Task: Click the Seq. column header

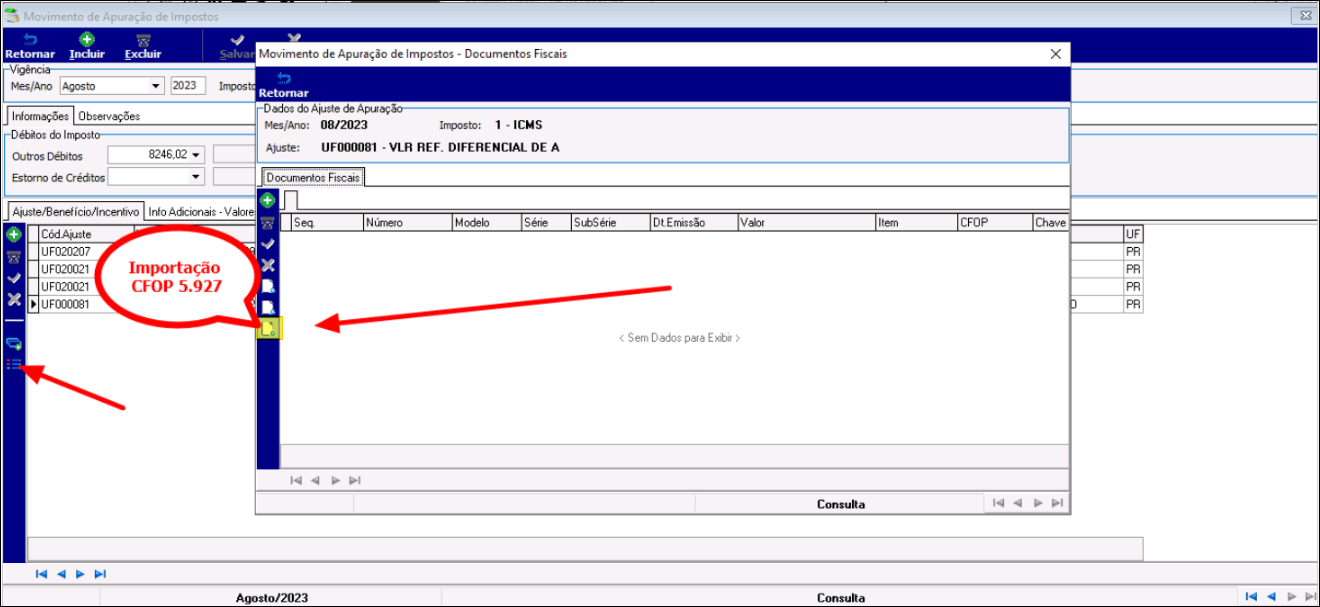Action: [326, 223]
